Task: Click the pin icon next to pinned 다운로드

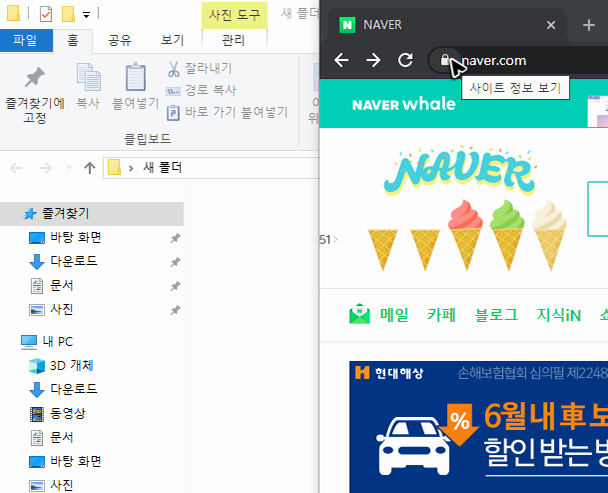Action: pos(175,262)
